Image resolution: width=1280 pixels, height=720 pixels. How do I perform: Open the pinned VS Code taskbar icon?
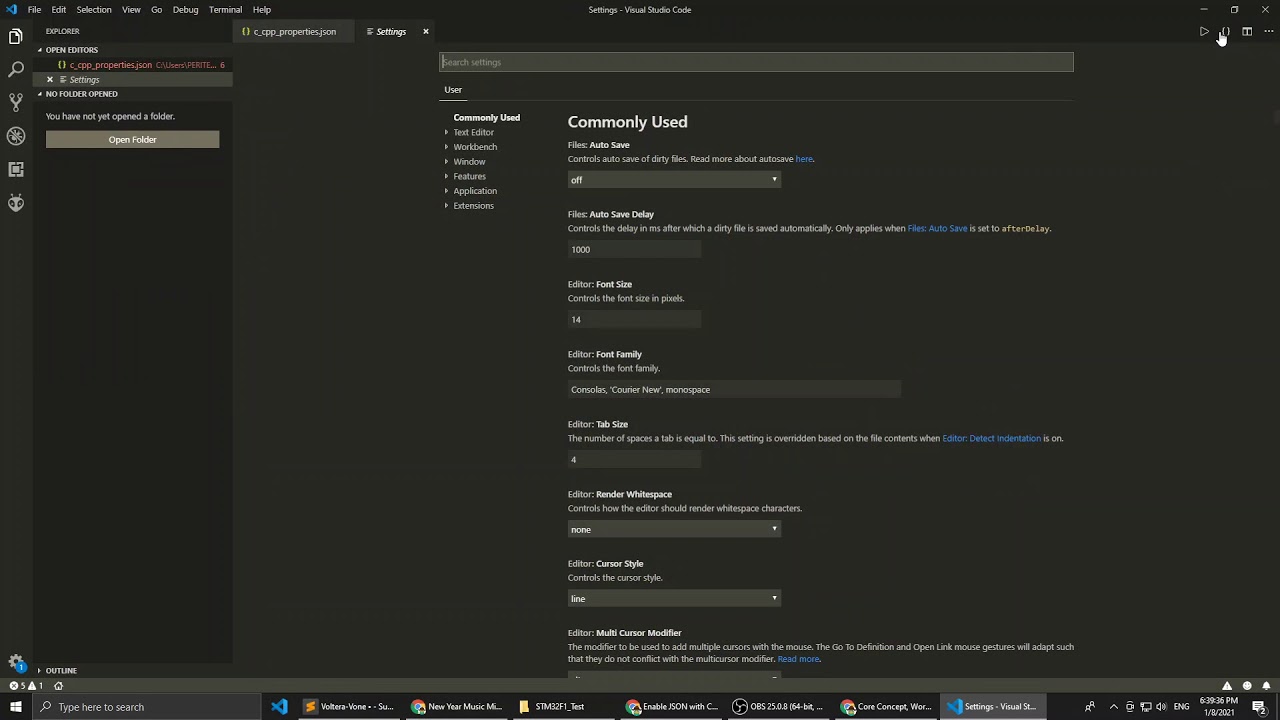click(279, 707)
